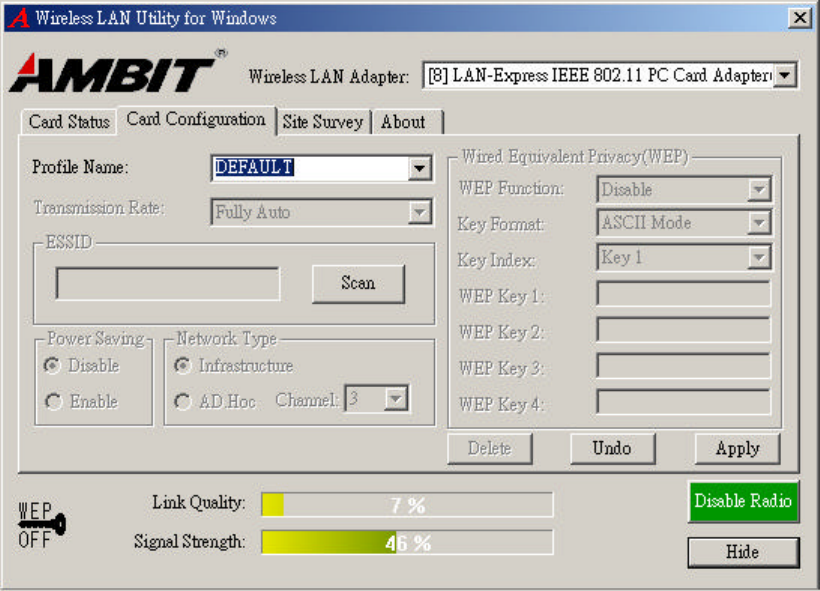The width and height of the screenshot is (820, 591).
Task: Open the Key Index dropdown
Action: [x=758, y=257]
